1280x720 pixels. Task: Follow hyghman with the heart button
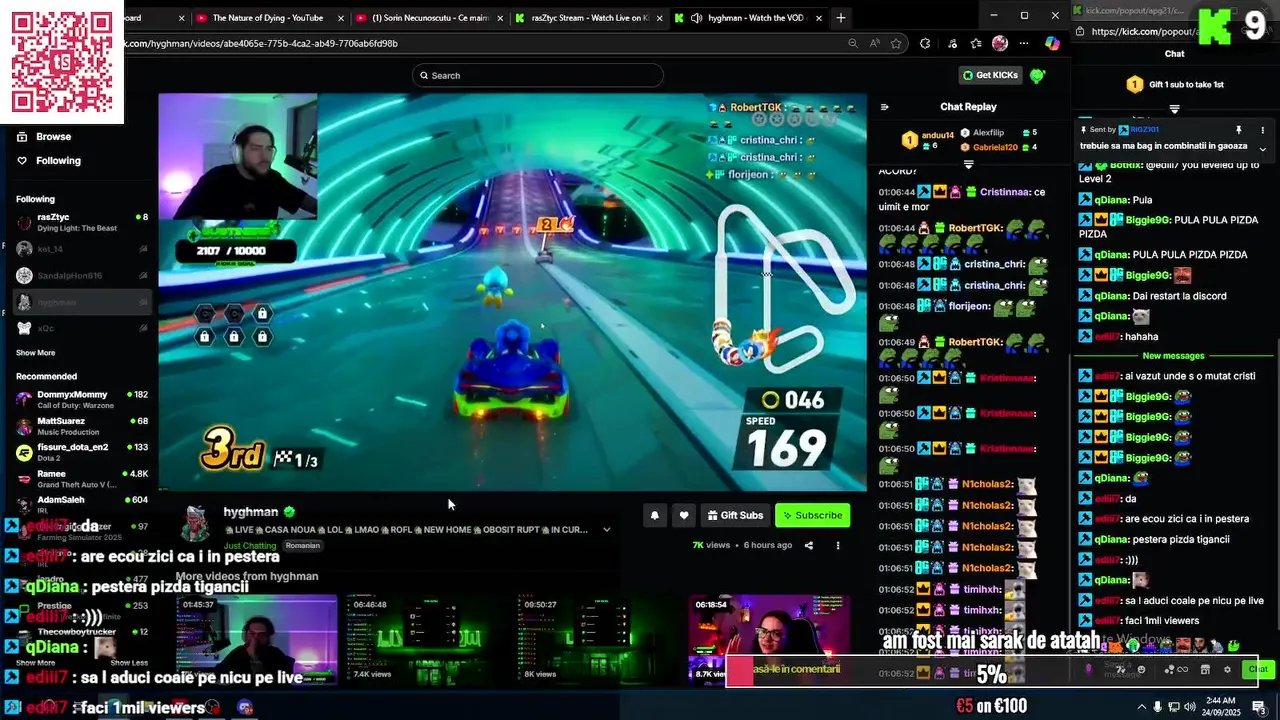click(684, 515)
